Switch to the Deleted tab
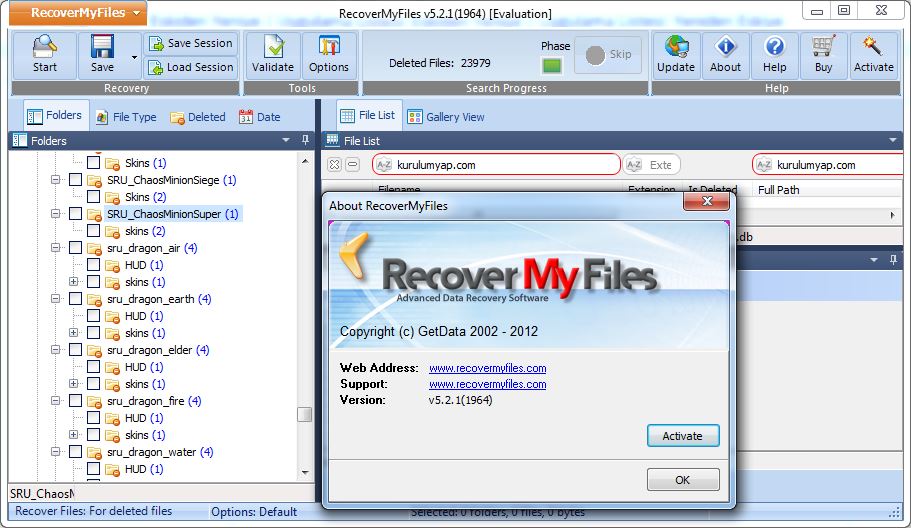This screenshot has height=528, width=911. (198, 117)
